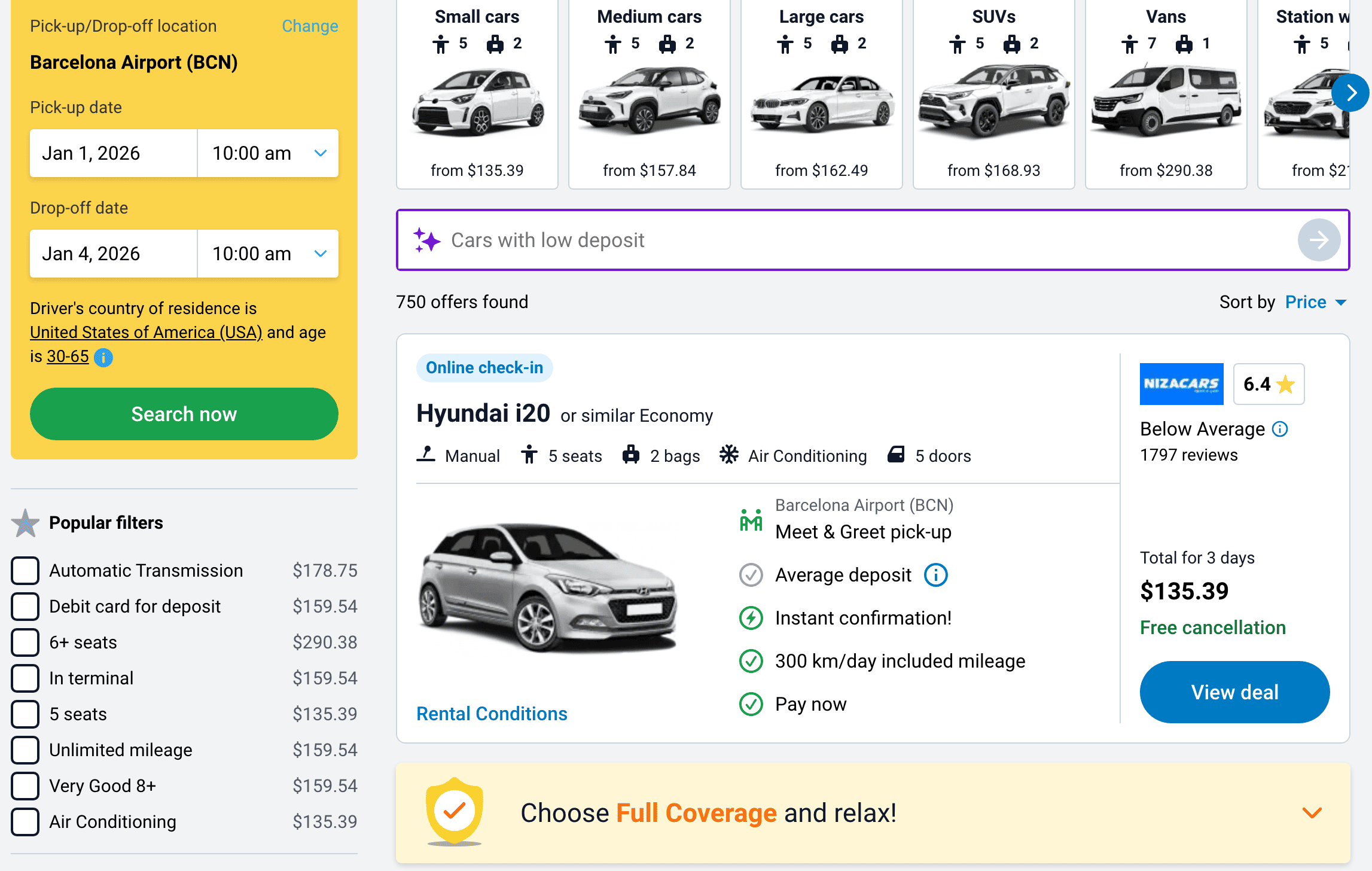The image size is (1372, 871).
Task: Click the next arrow in car categories carousel
Action: click(1350, 93)
